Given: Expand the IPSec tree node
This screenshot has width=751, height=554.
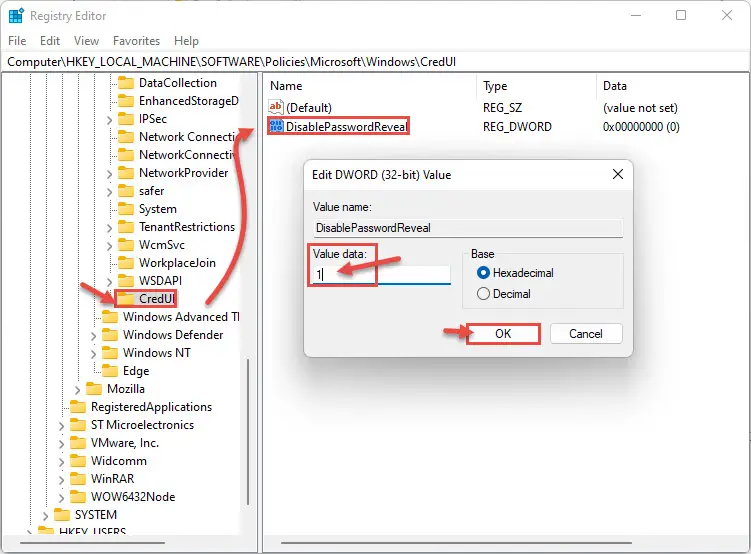Looking at the screenshot, I should pos(109,120).
